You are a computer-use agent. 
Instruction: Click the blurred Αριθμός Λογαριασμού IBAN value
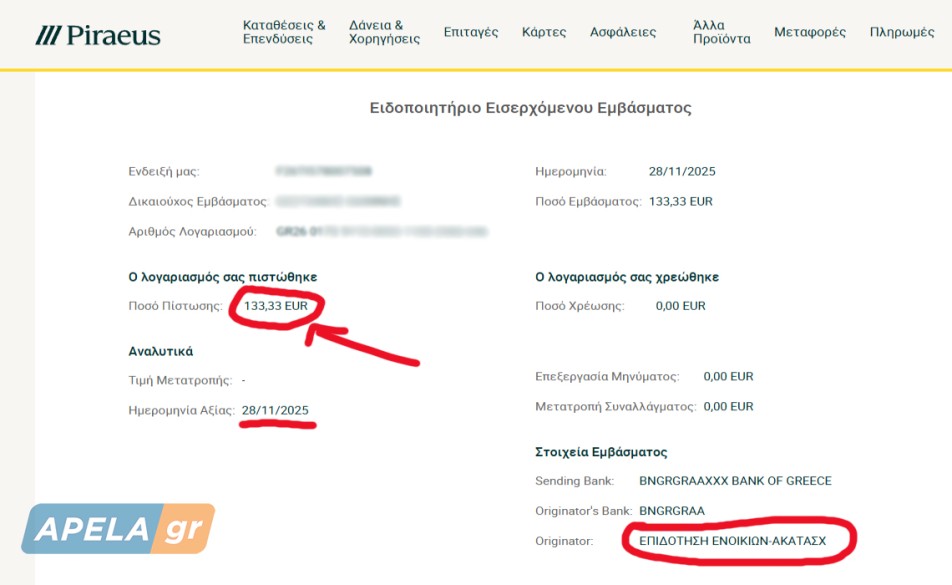click(382, 231)
